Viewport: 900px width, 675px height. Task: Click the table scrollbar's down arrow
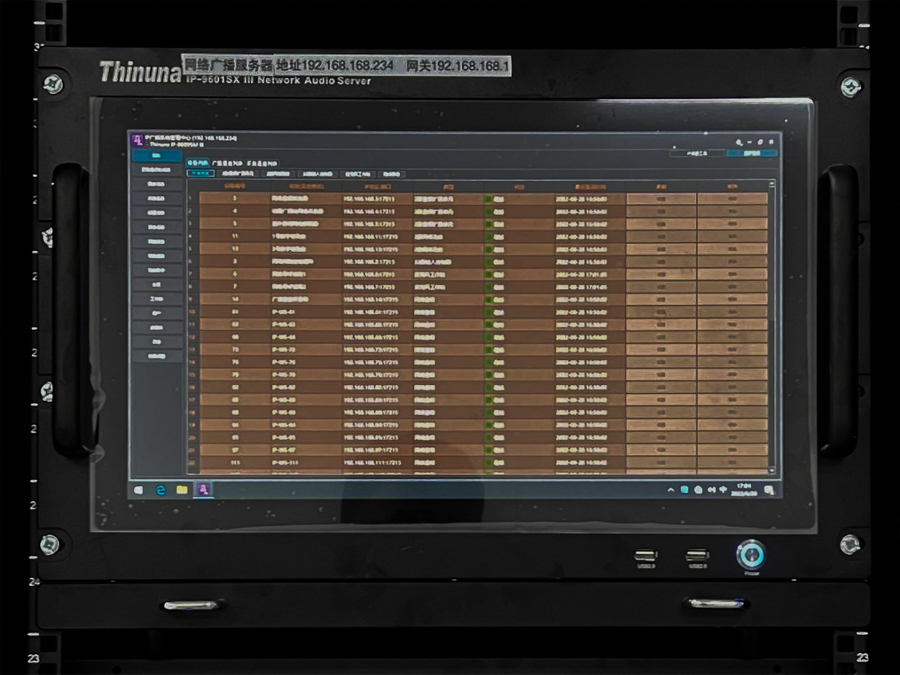click(x=771, y=469)
